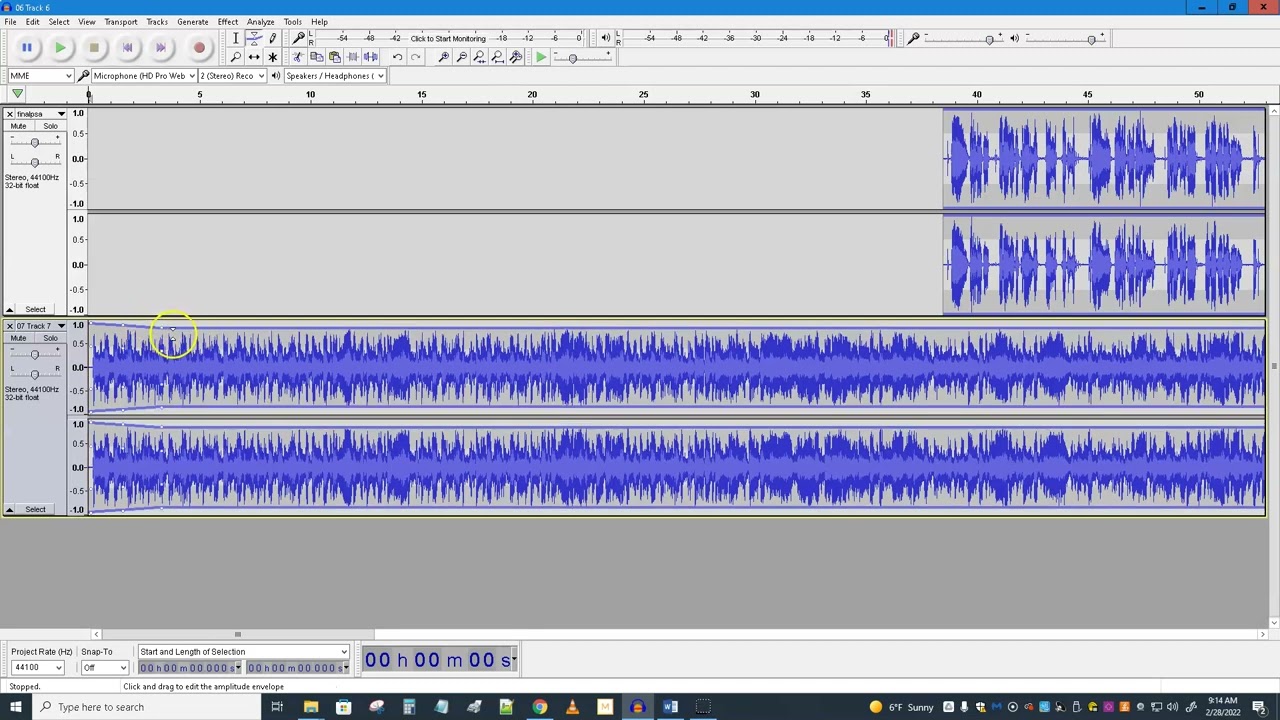Start recording with the Record button

click(199, 48)
